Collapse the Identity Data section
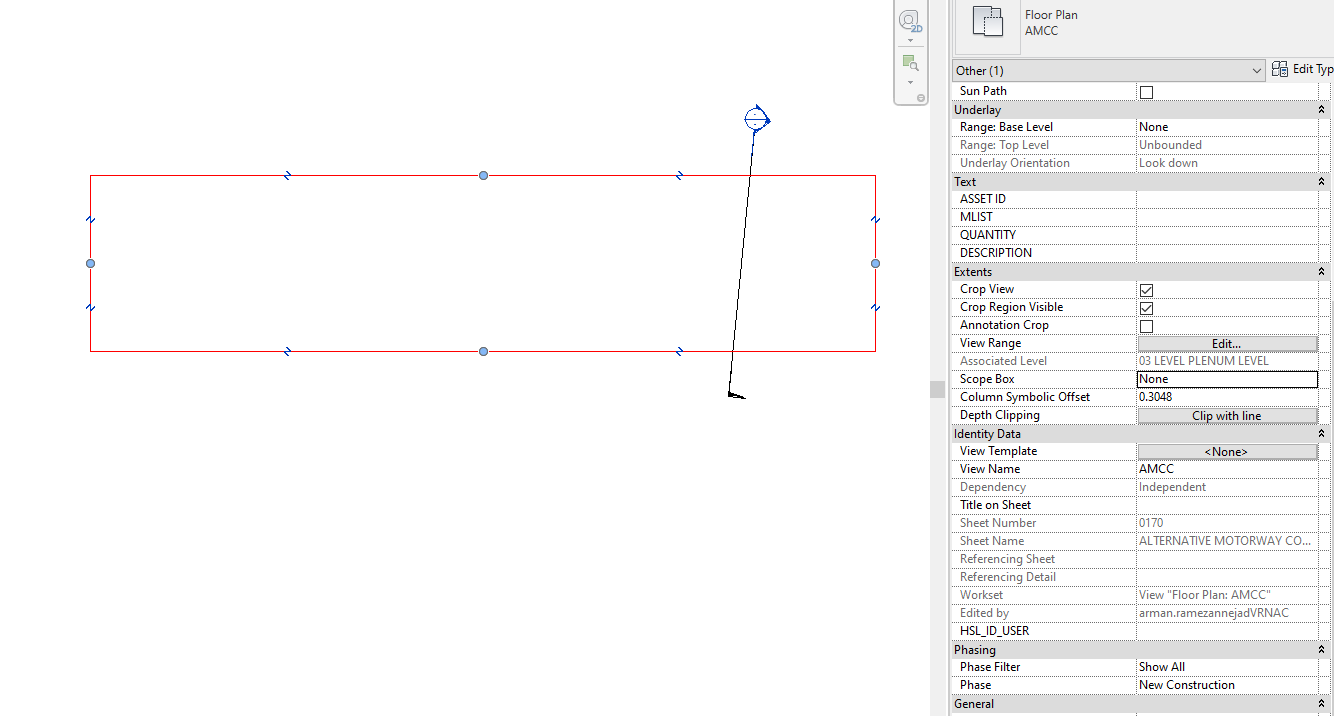Image resolution: width=1334 pixels, height=716 pixels. (x=1321, y=433)
